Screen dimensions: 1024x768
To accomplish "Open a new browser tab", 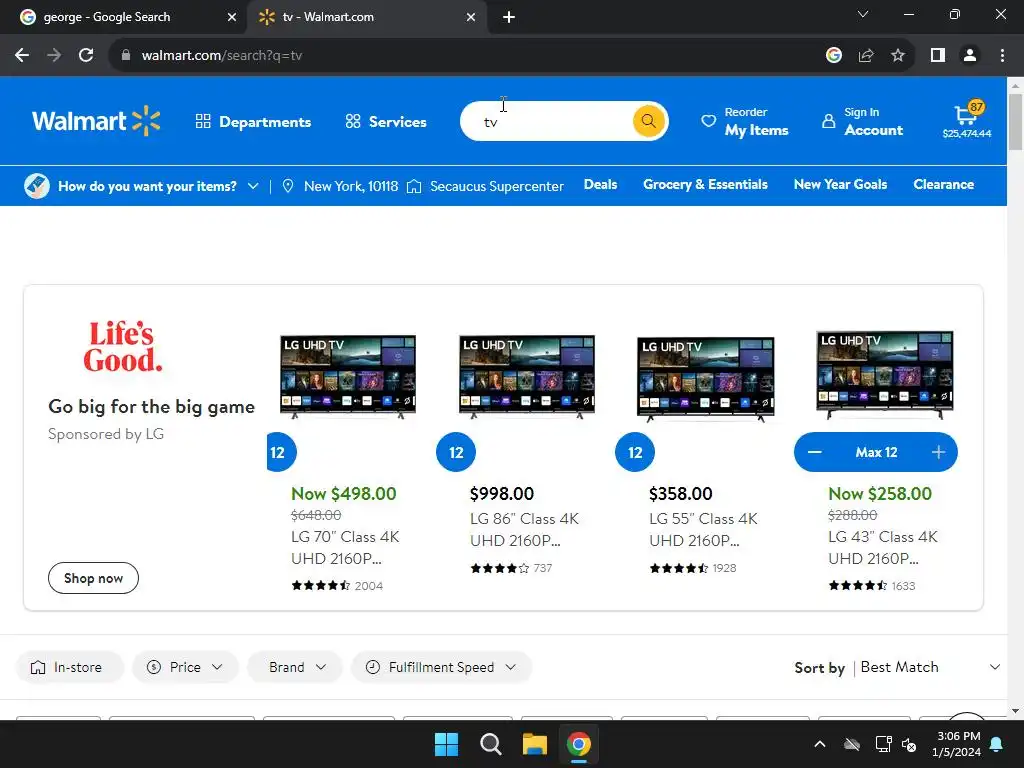I will [x=509, y=17].
